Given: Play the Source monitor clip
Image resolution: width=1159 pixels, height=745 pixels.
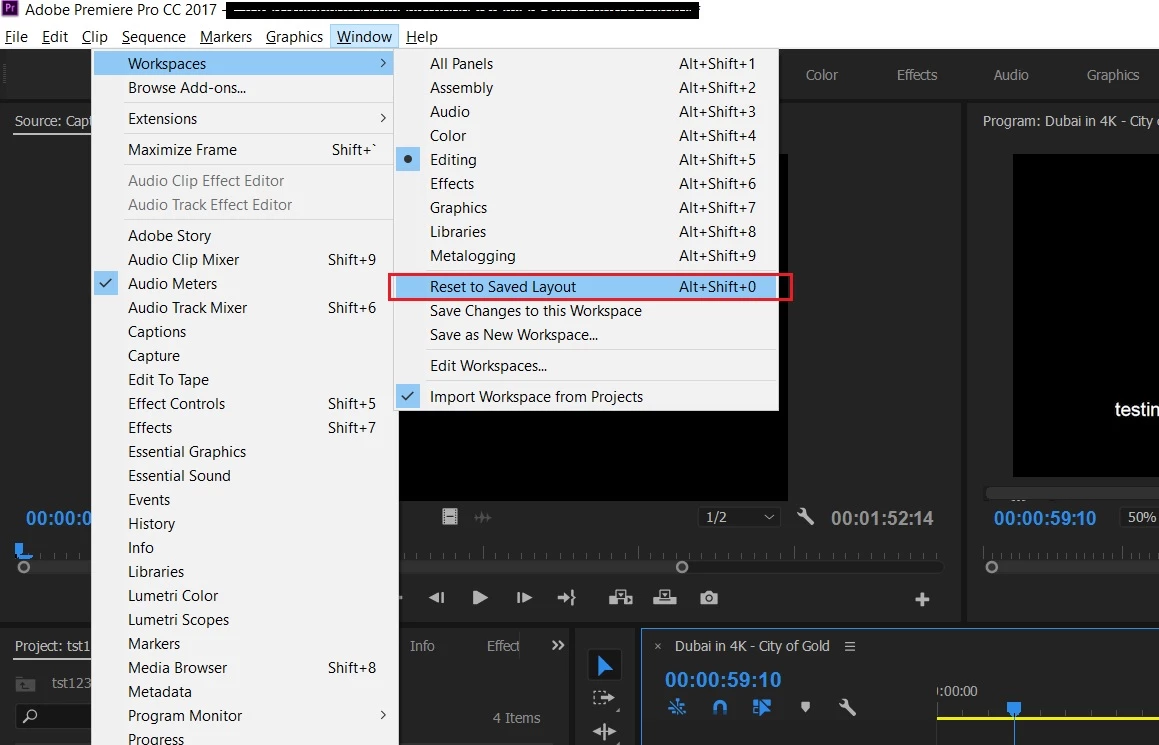Looking at the screenshot, I should (480, 597).
